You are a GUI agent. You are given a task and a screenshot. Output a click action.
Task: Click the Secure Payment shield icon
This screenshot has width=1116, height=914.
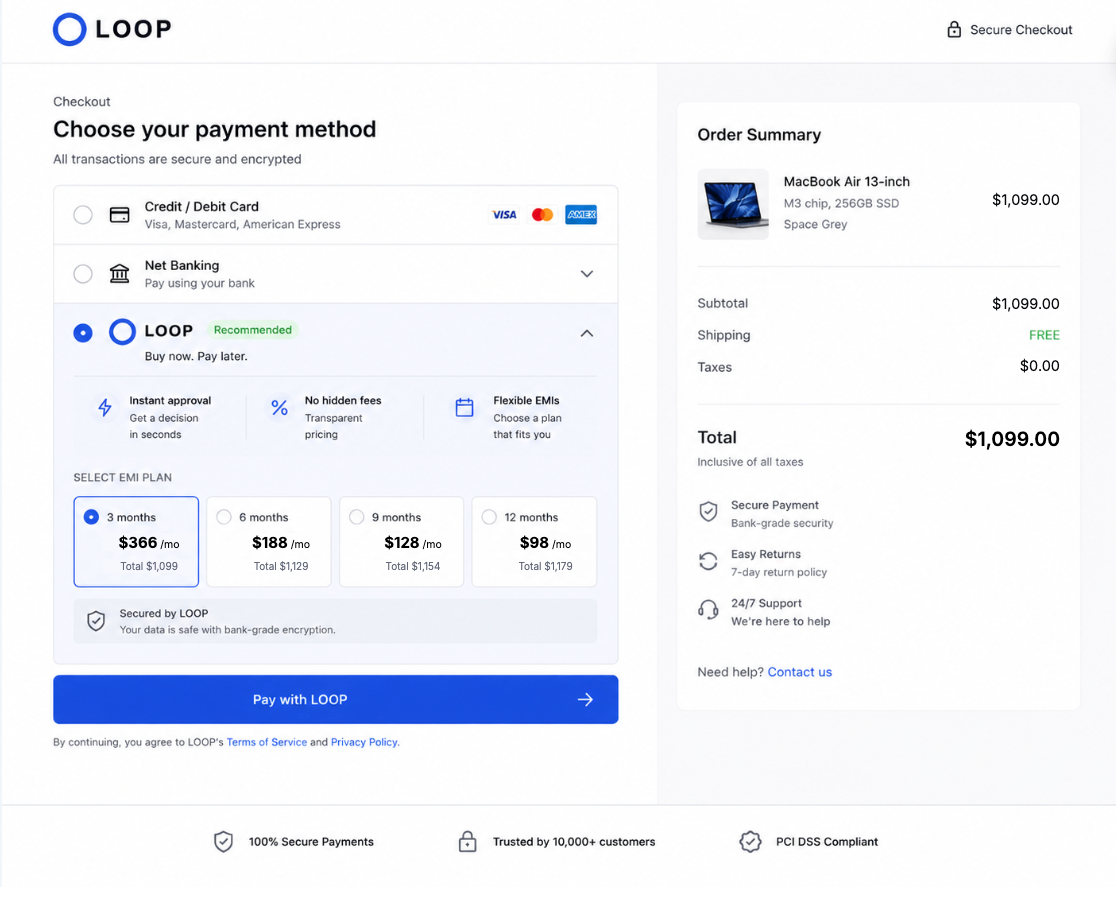pos(708,511)
